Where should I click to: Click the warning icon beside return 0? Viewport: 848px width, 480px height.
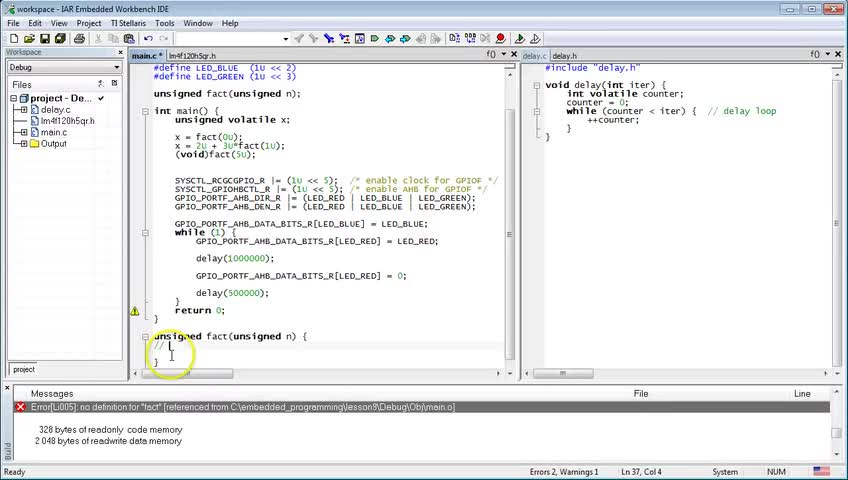click(x=135, y=311)
